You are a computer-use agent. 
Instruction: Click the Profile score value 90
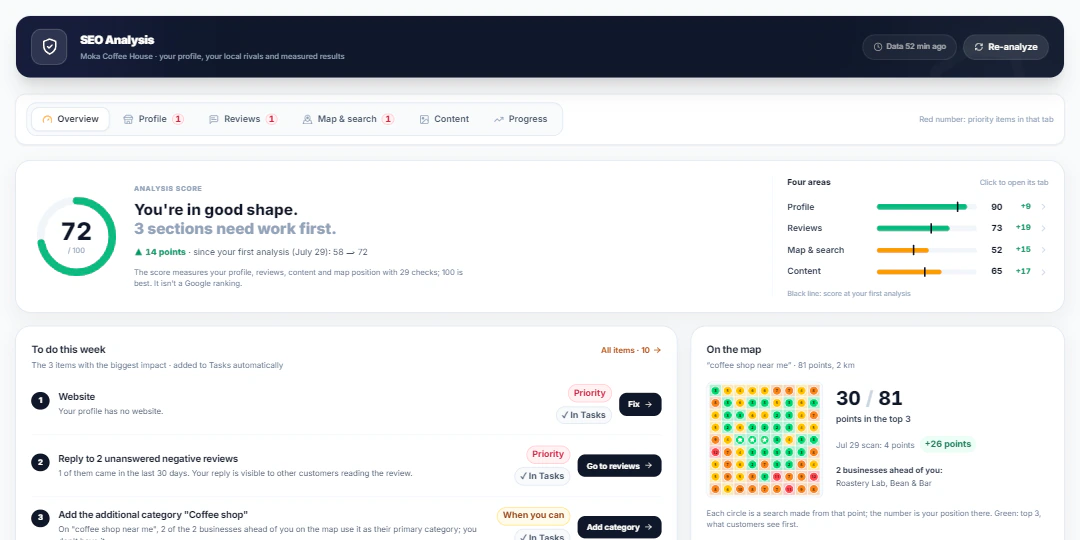coord(997,207)
